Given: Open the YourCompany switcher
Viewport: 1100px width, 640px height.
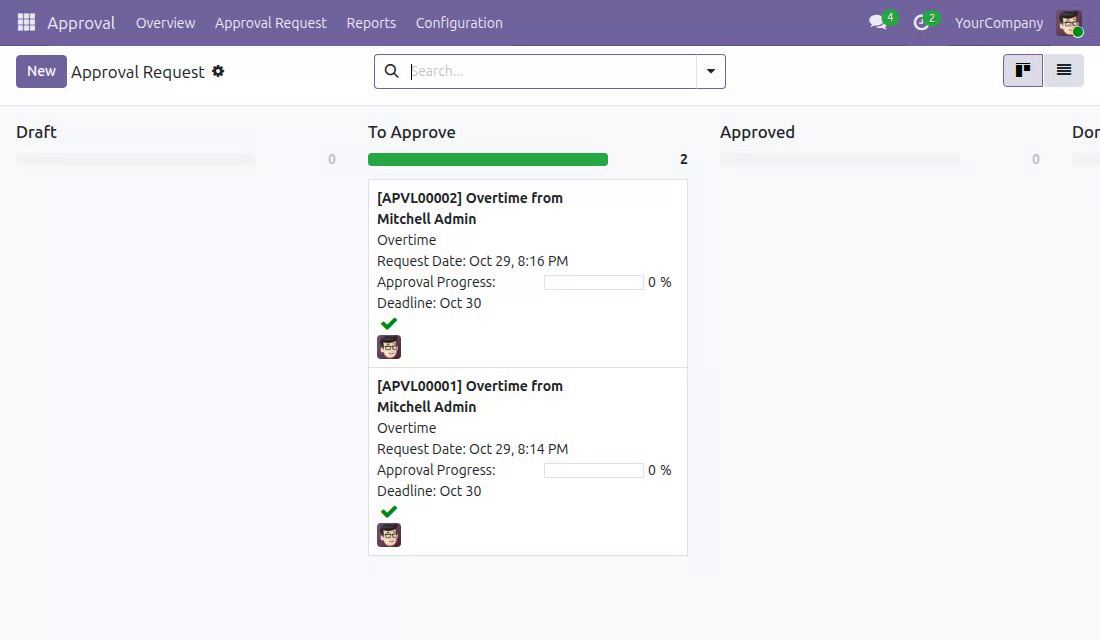Looking at the screenshot, I should (x=999, y=22).
